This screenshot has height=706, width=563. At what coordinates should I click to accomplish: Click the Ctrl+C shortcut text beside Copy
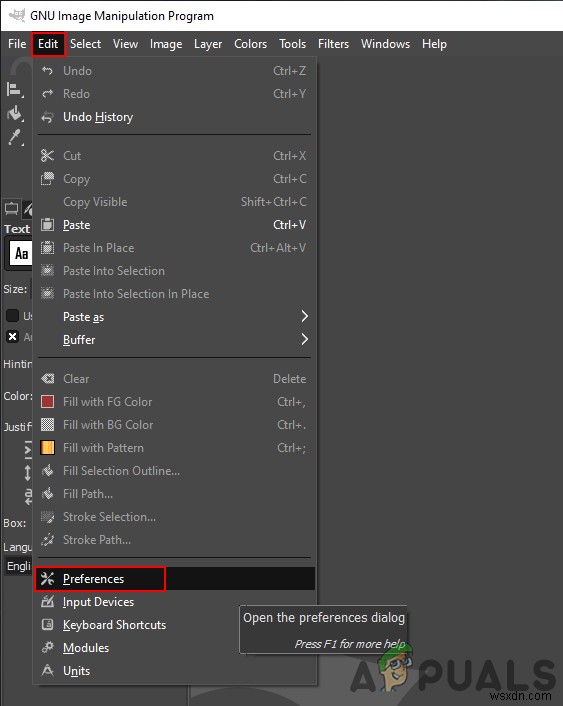(290, 179)
